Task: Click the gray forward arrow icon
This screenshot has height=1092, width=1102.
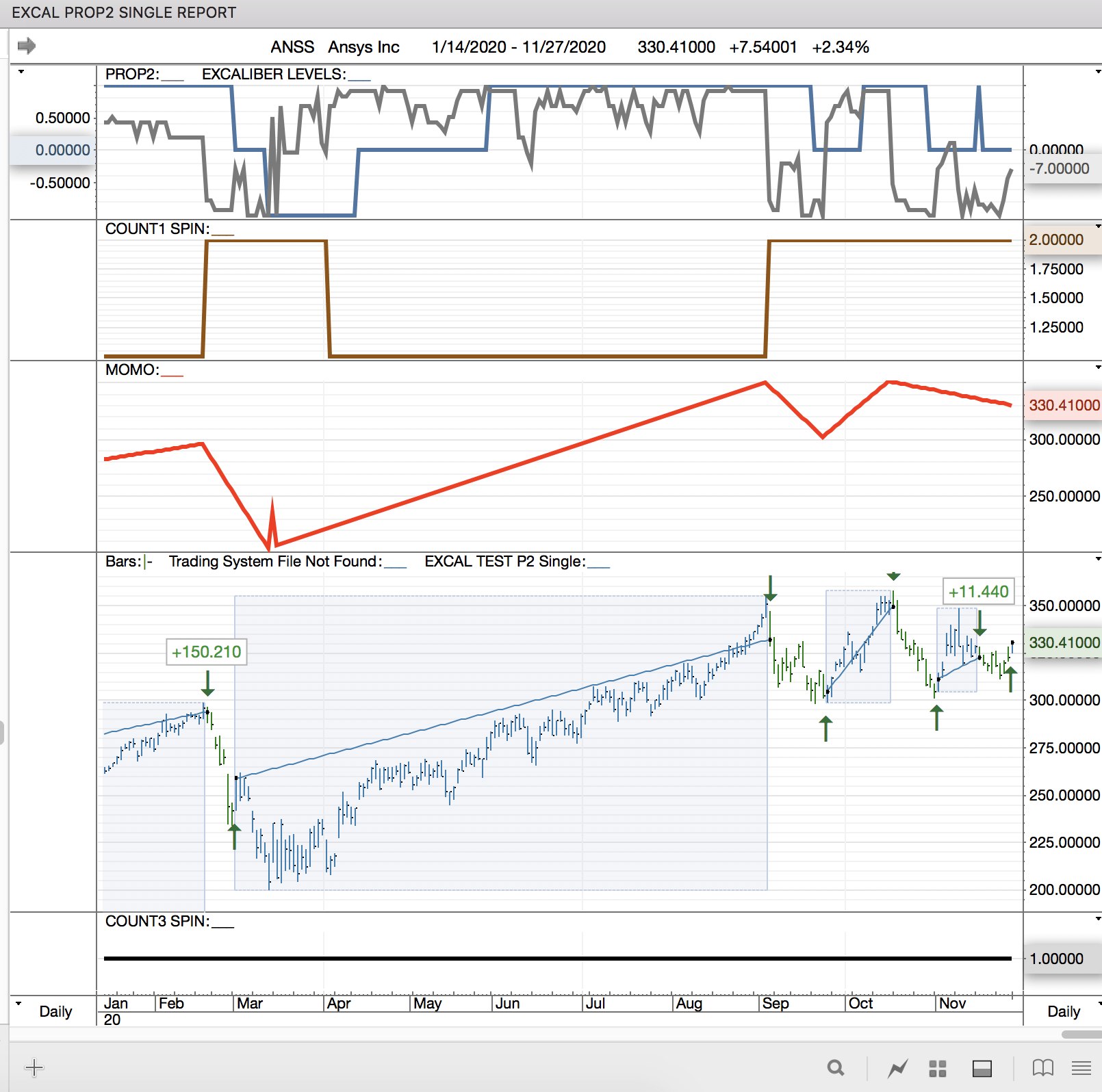Action: pos(27,46)
